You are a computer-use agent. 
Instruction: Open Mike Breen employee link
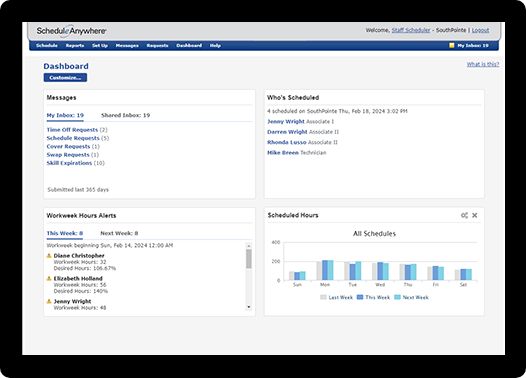pos(283,153)
